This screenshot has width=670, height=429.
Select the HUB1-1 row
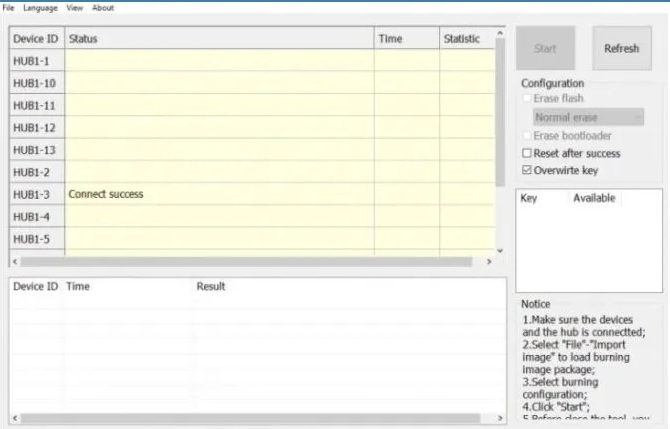[252, 61]
